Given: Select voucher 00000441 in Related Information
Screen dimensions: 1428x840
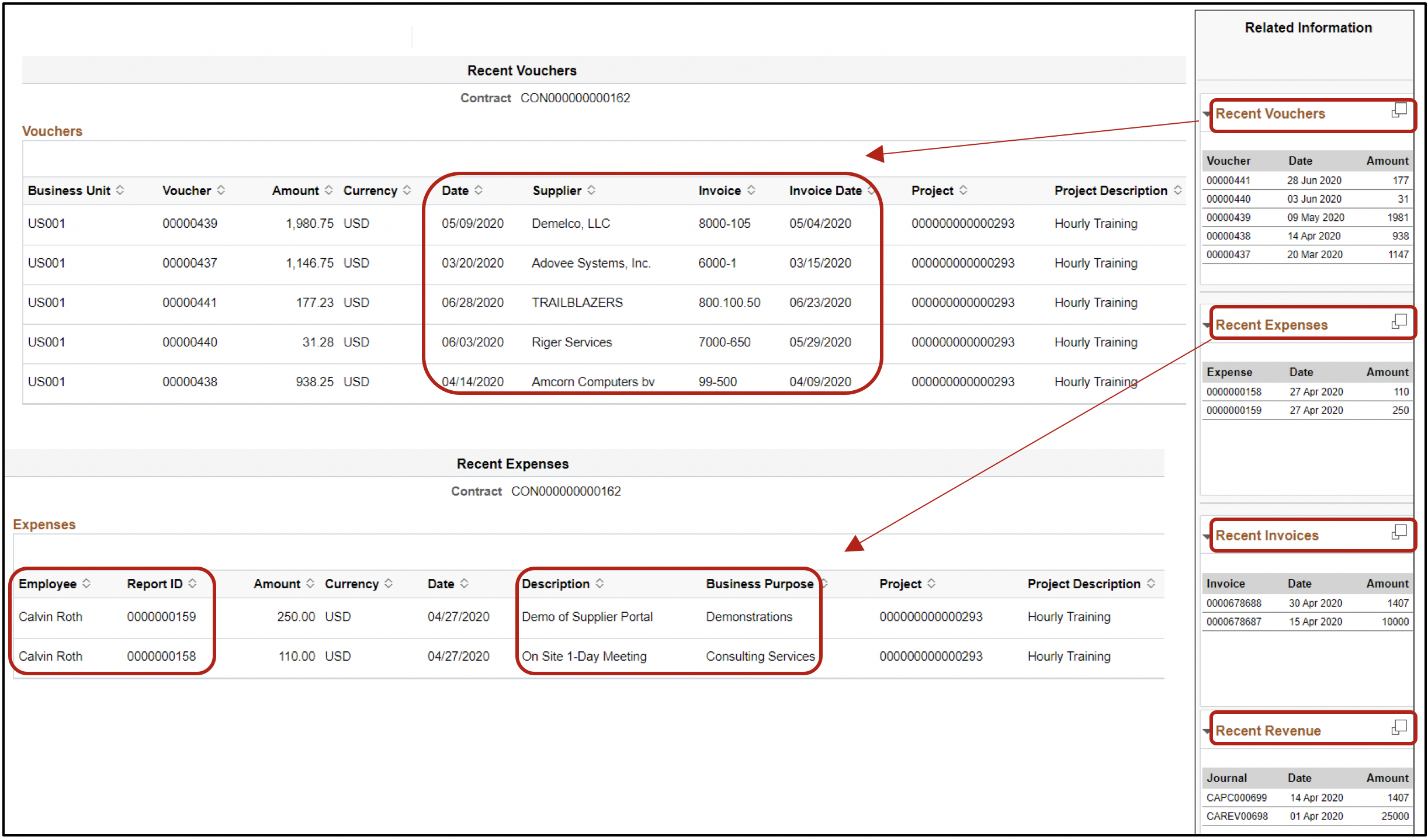Looking at the screenshot, I should (x=1228, y=181).
